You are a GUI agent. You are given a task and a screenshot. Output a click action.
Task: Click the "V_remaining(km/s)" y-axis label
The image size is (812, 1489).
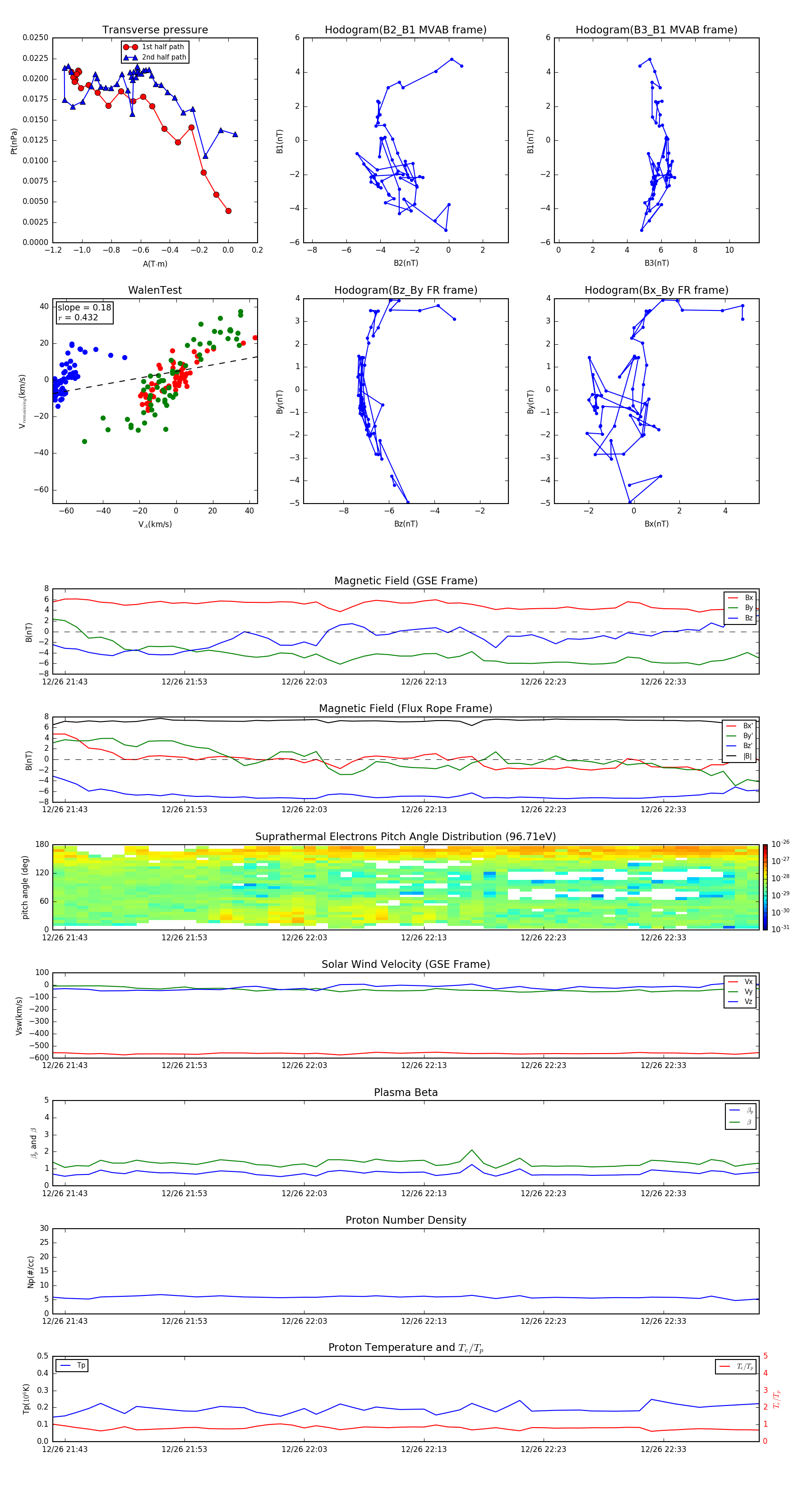point(22,401)
